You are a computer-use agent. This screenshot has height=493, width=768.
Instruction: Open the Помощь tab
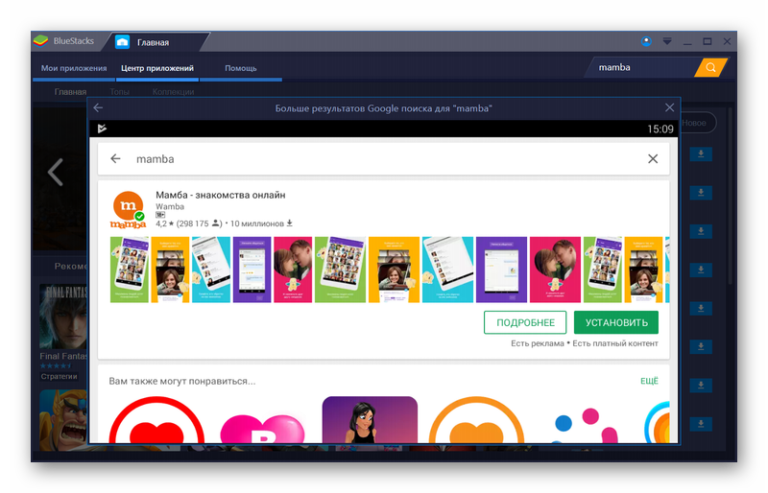pos(240,68)
